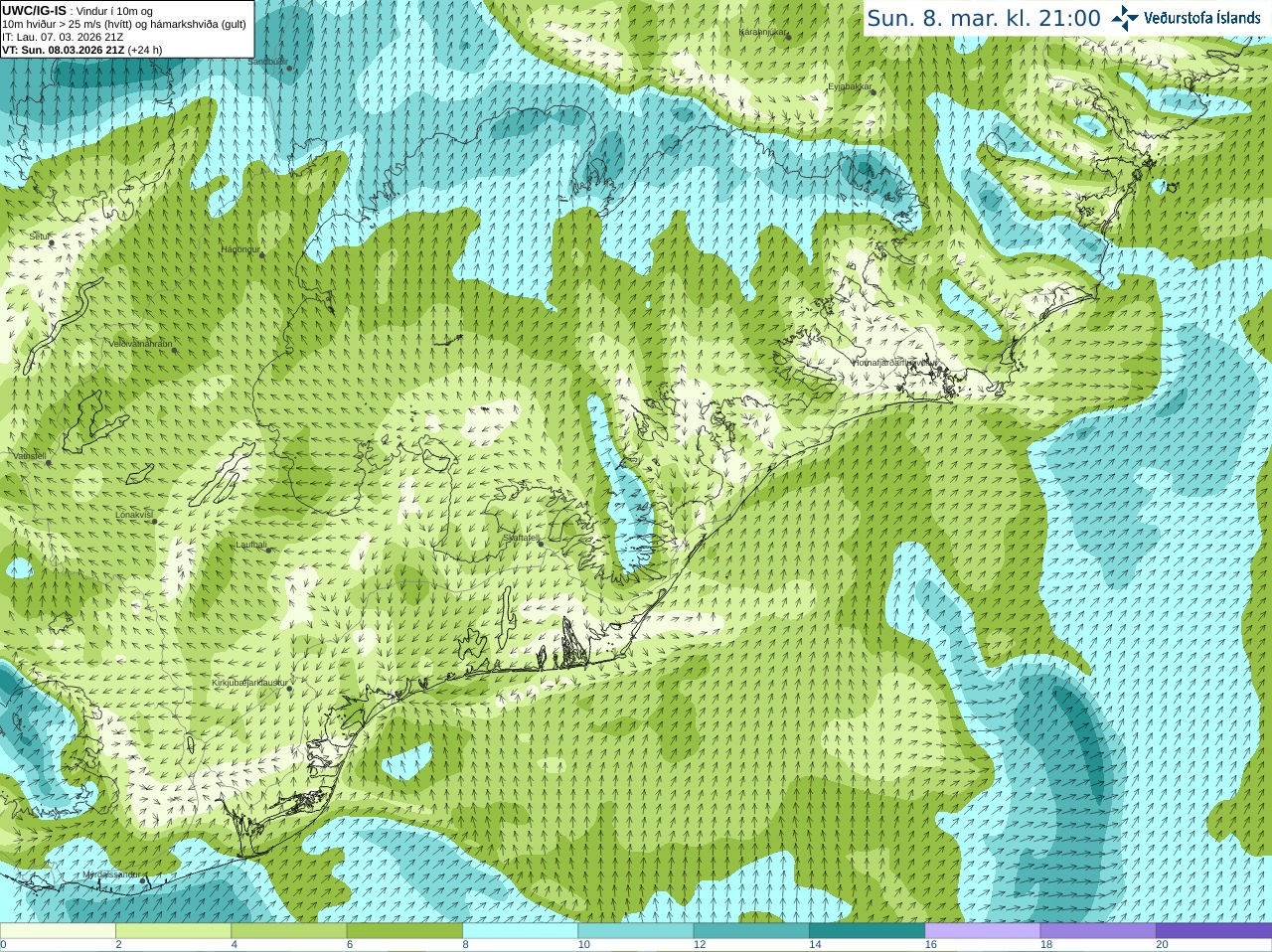Click the 'Vatnsfell' place label
The height and width of the screenshot is (952, 1272).
pyautogui.click(x=29, y=456)
